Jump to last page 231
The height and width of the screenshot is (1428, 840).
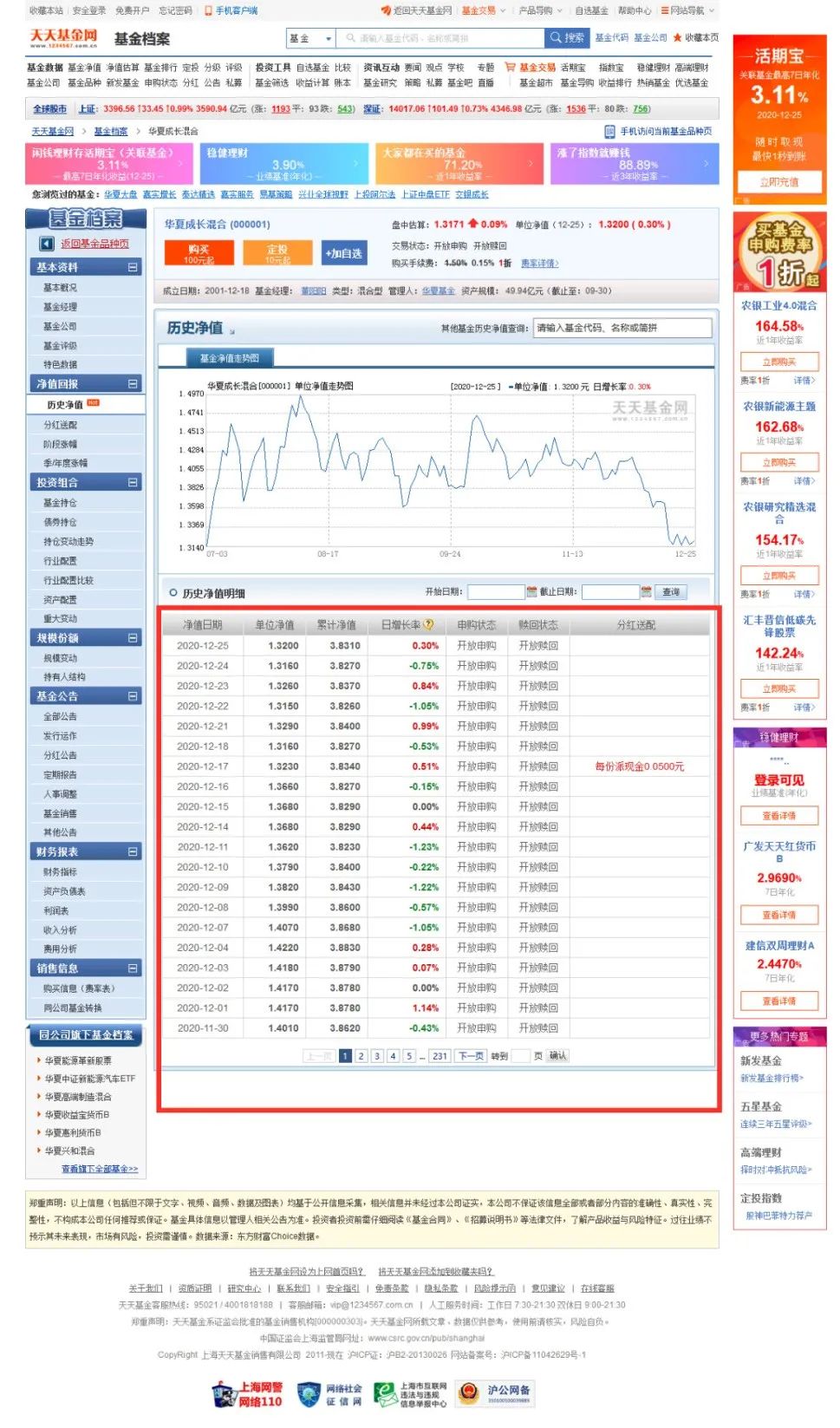[440, 1056]
